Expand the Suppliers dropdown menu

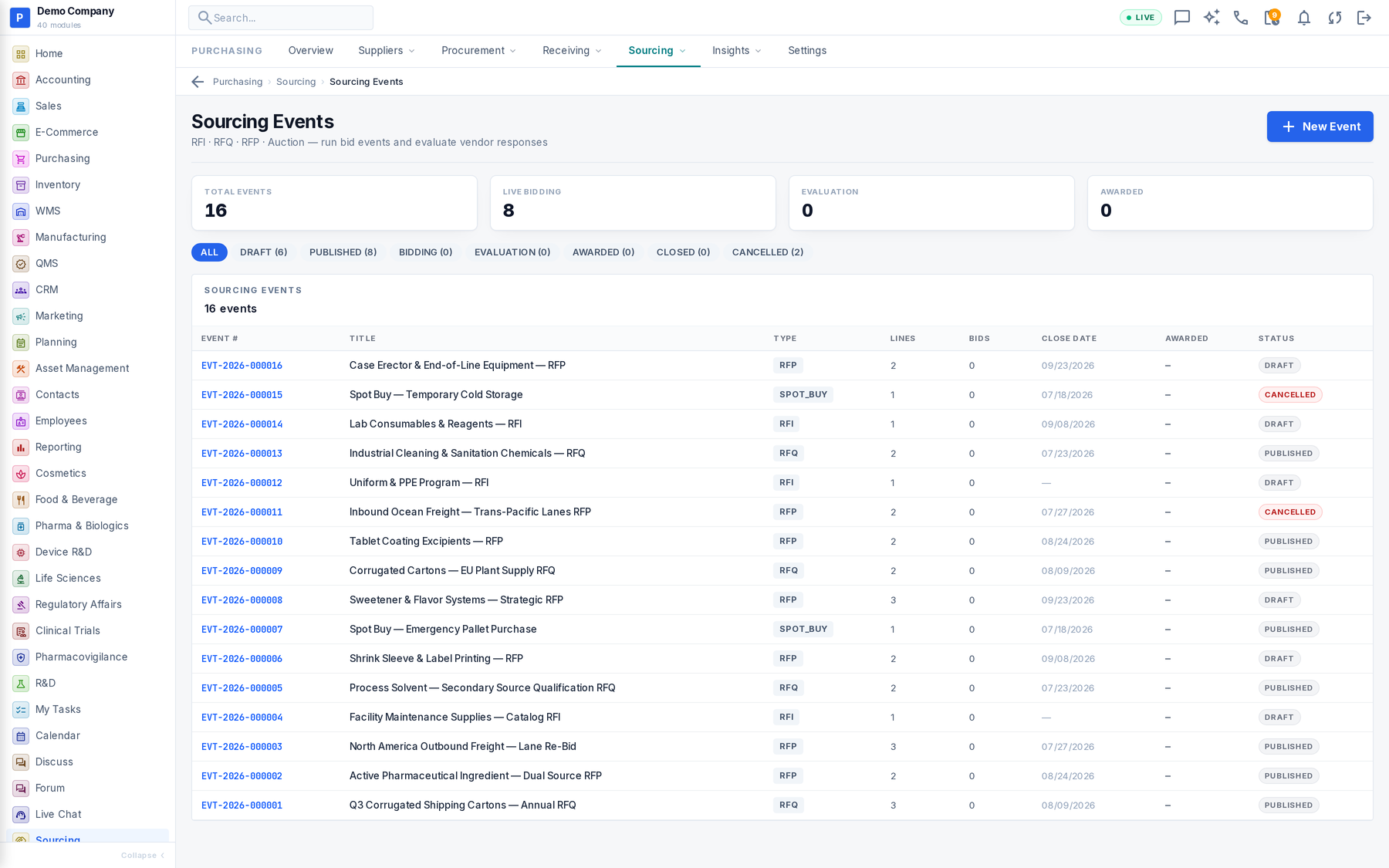[x=387, y=51]
